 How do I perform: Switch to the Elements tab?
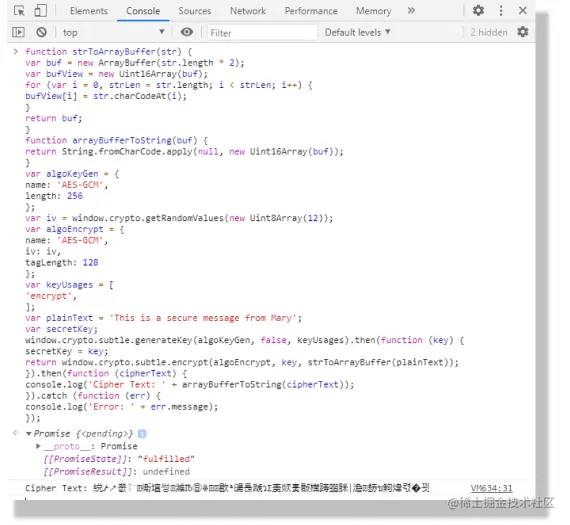coord(89,11)
